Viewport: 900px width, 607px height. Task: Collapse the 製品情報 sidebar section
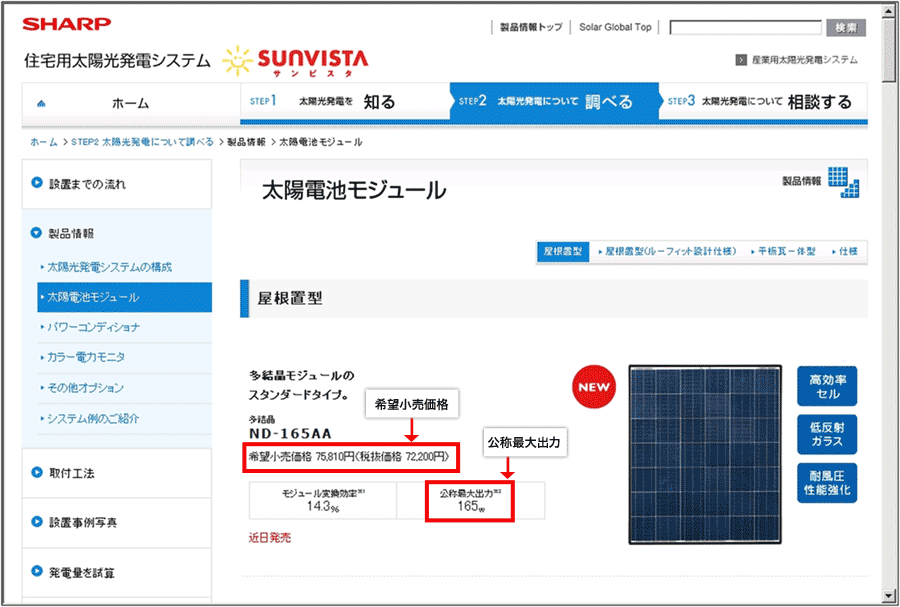(38, 233)
